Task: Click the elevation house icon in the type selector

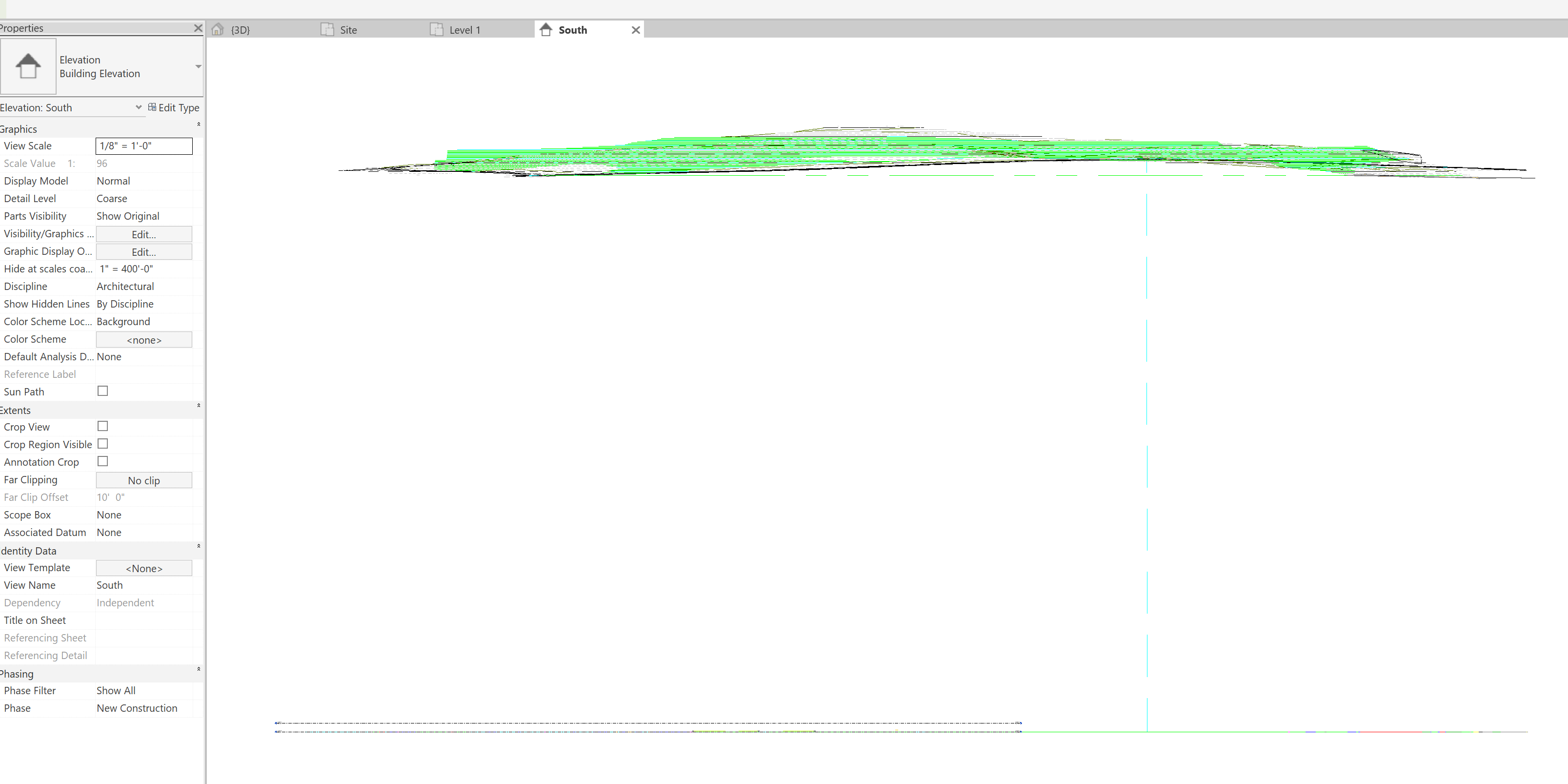Action: coord(29,66)
